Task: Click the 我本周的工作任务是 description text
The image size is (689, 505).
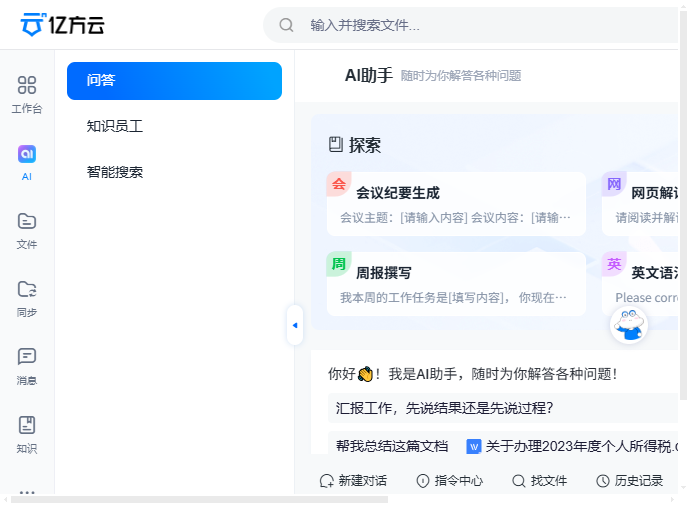Action: 453,298
